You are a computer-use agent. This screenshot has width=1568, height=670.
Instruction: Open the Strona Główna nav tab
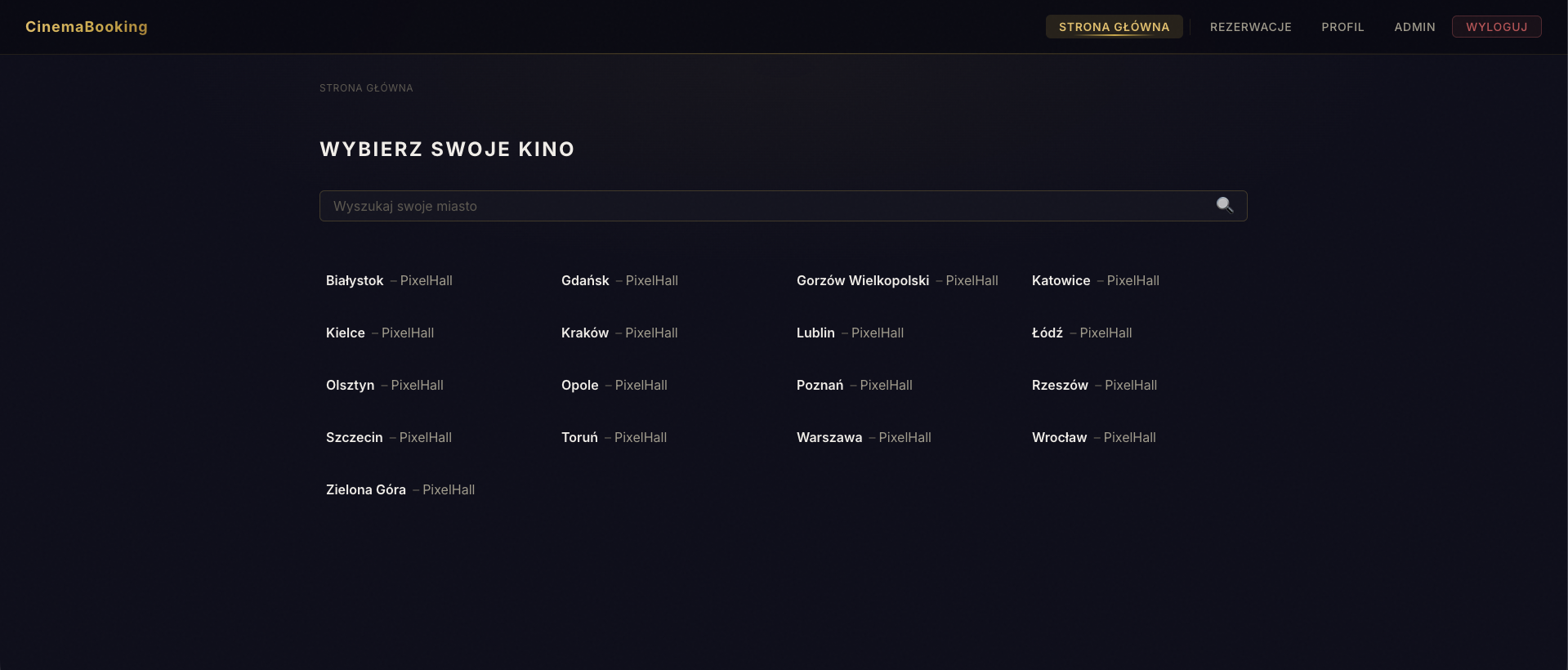click(1114, 27)
